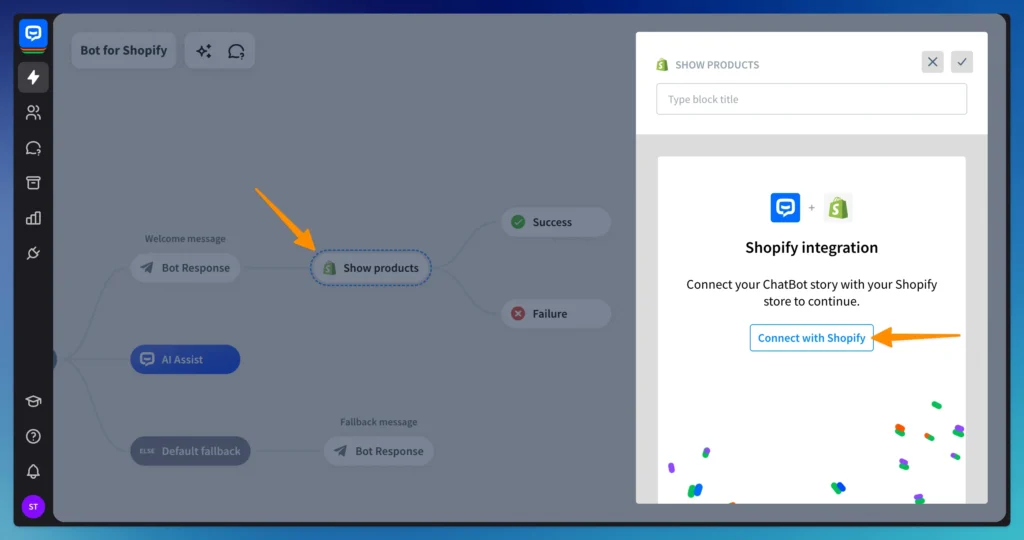Click the test chat bubble toolbar button
The width and height of the screenshot is (1024, 540).
[x=237, y=51]
